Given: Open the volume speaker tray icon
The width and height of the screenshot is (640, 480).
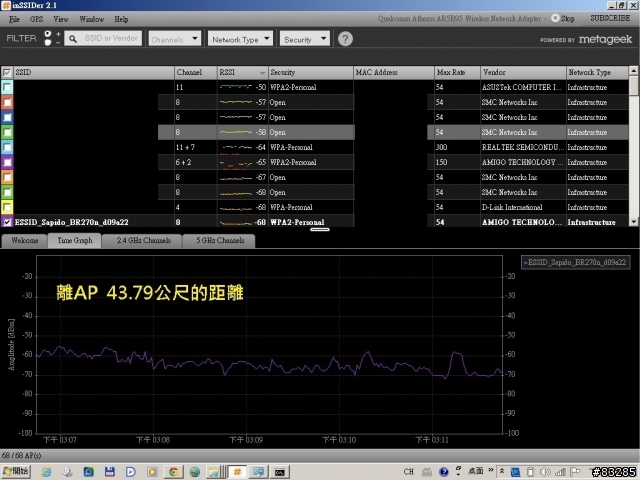Looking at the screenshot, I should tap(545, 472).
